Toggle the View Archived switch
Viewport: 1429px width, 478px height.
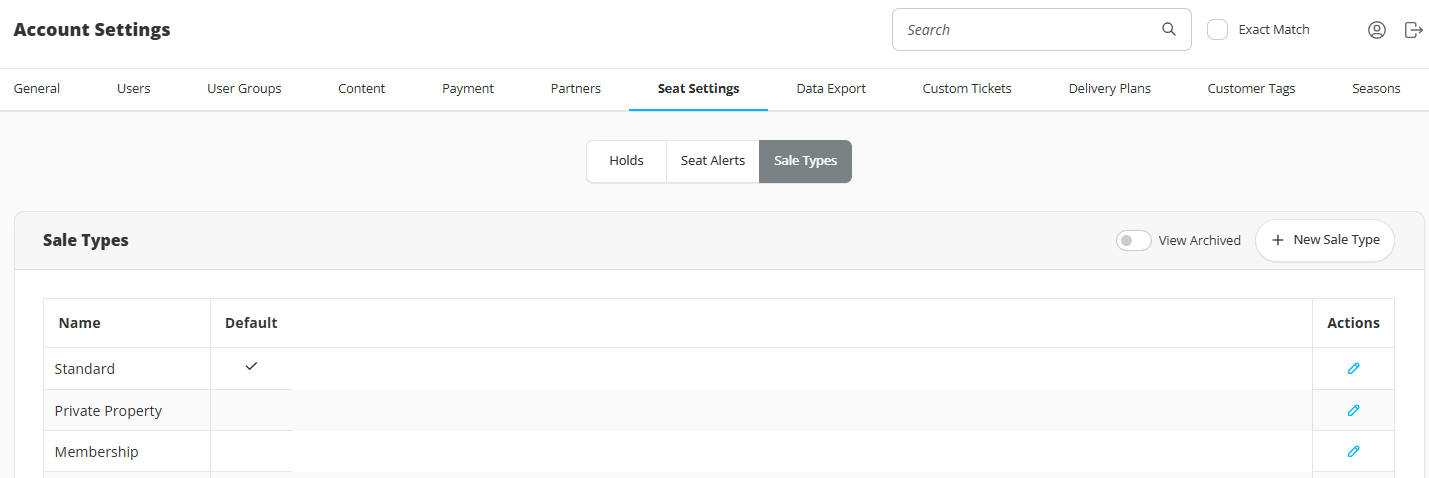(x=1133, y=240)
